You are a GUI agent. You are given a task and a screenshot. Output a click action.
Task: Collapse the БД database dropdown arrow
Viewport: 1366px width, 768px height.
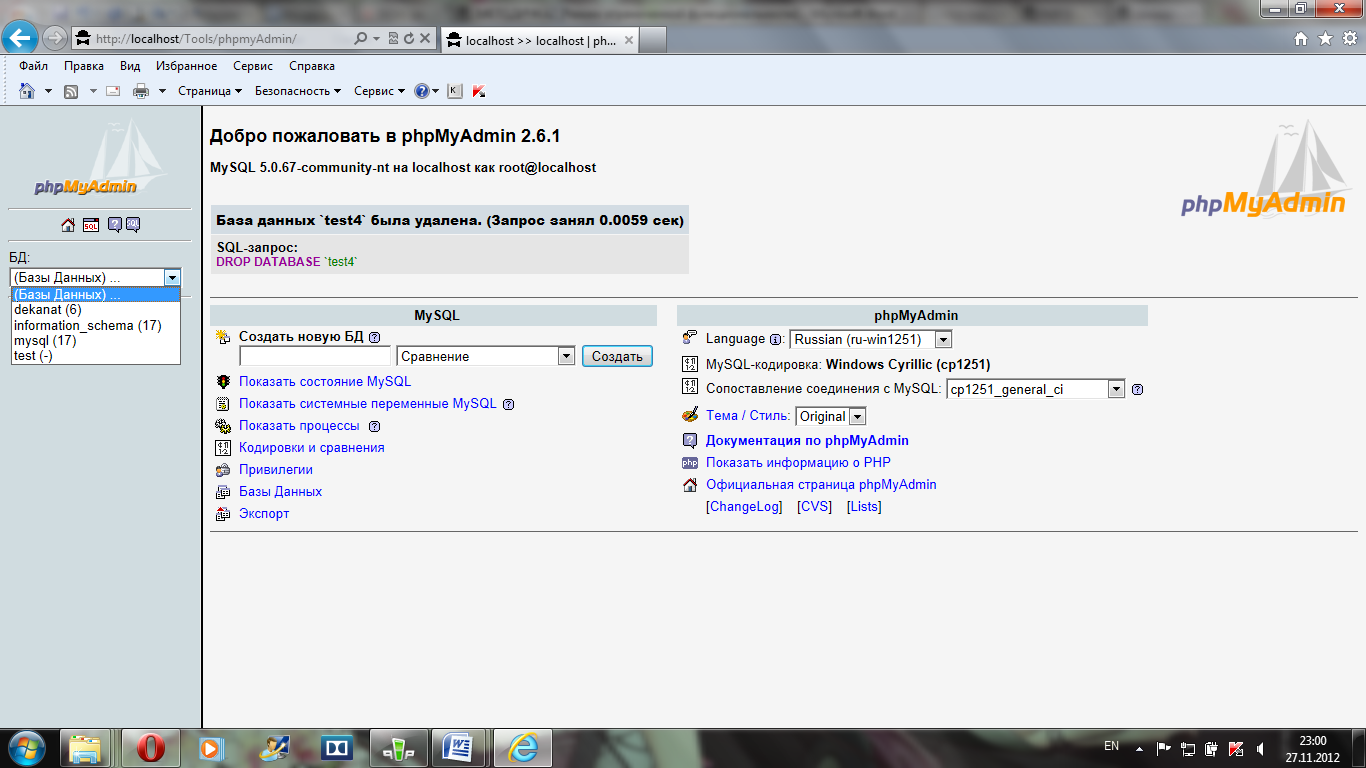172,277
